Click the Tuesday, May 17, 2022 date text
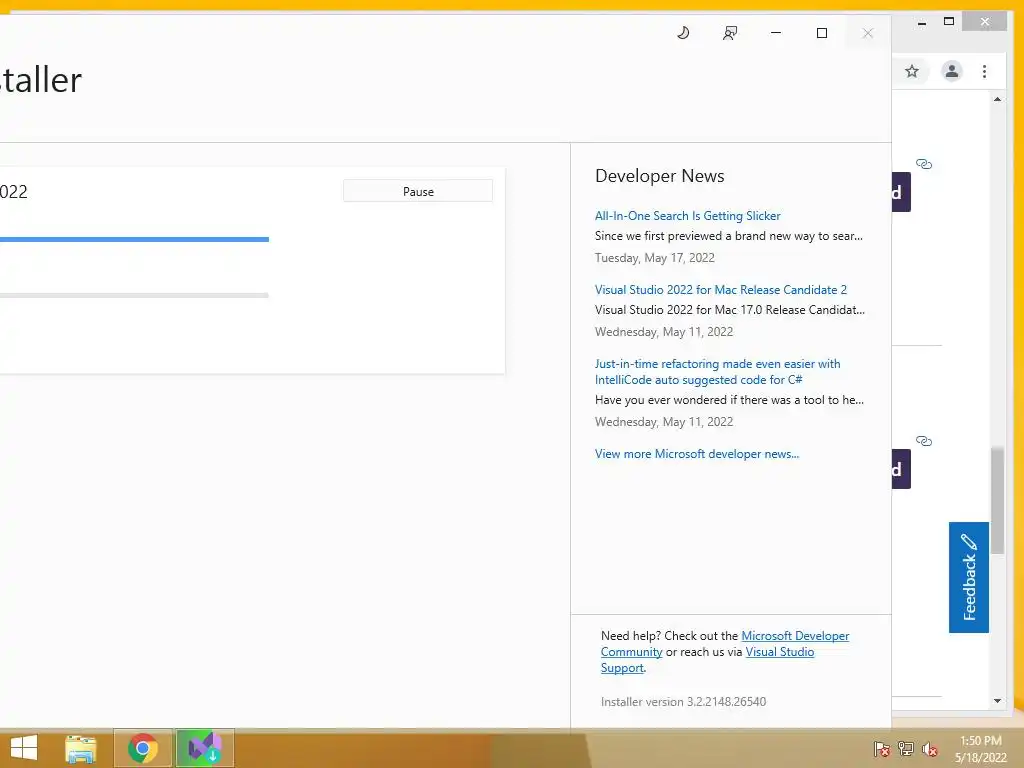Screen dimensions: 1024x768 point(654,258)
